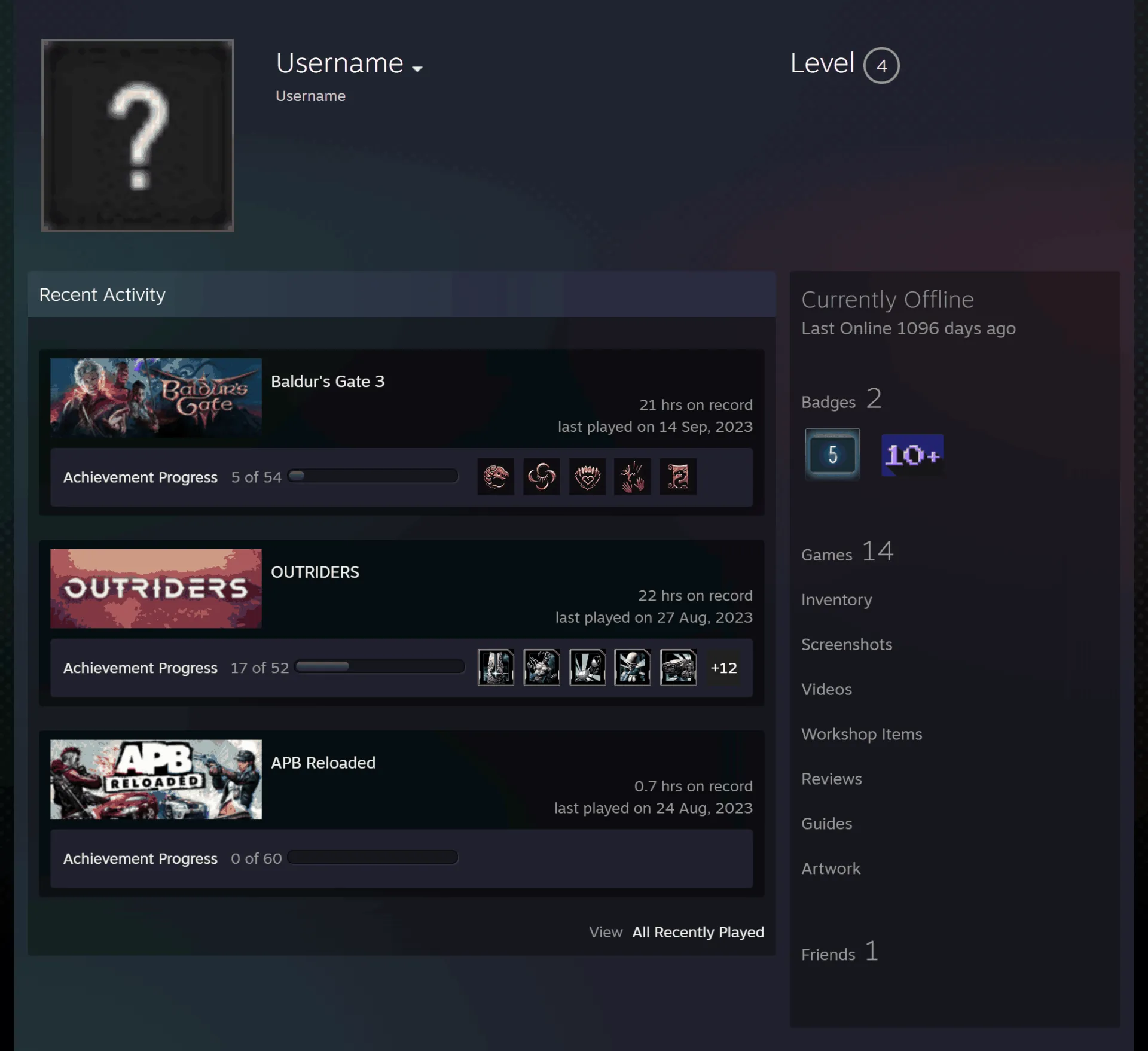Click the hands Baldur's Gate 3 achievement icon
Image resolution: width=1148 pixels, height=1051 pixels.
633,477
